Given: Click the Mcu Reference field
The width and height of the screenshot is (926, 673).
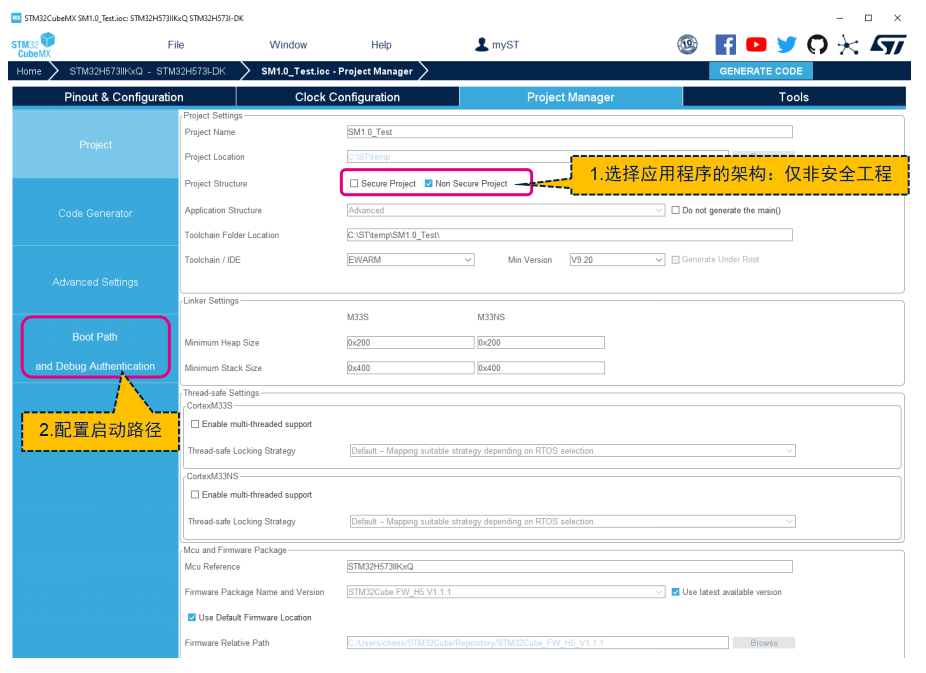Looking at the screenshot, I should tap(569, 567).
